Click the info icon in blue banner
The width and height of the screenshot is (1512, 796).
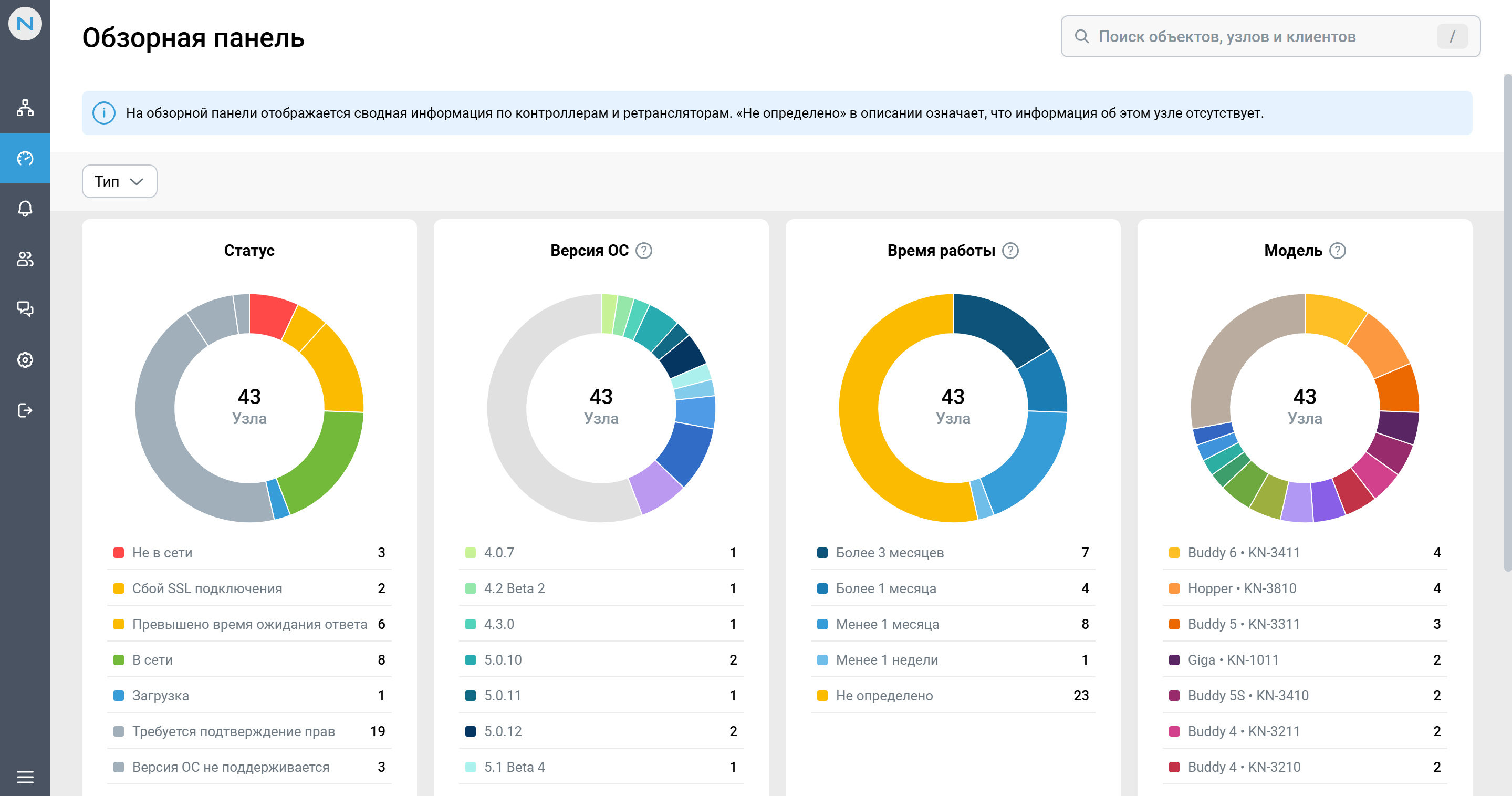point(104,113)
